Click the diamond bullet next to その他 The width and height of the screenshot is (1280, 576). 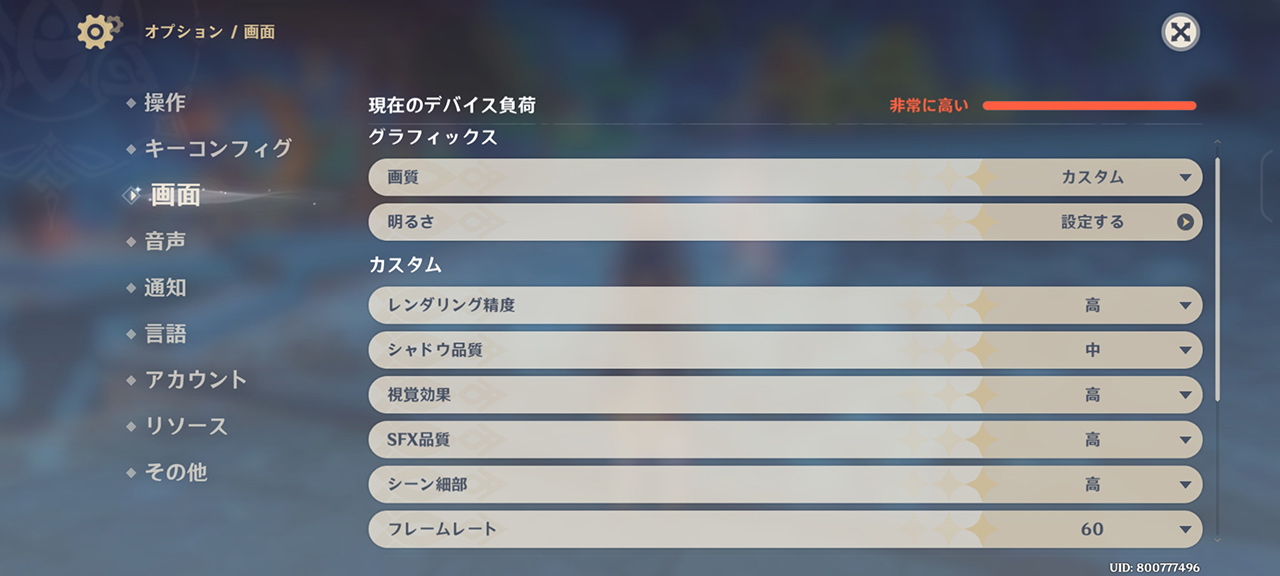130,473
